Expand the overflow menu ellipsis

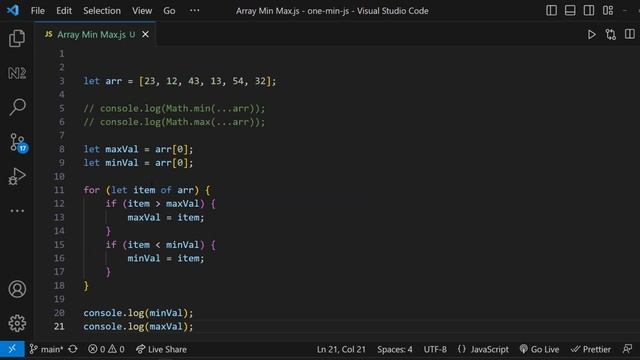[195, 11]
